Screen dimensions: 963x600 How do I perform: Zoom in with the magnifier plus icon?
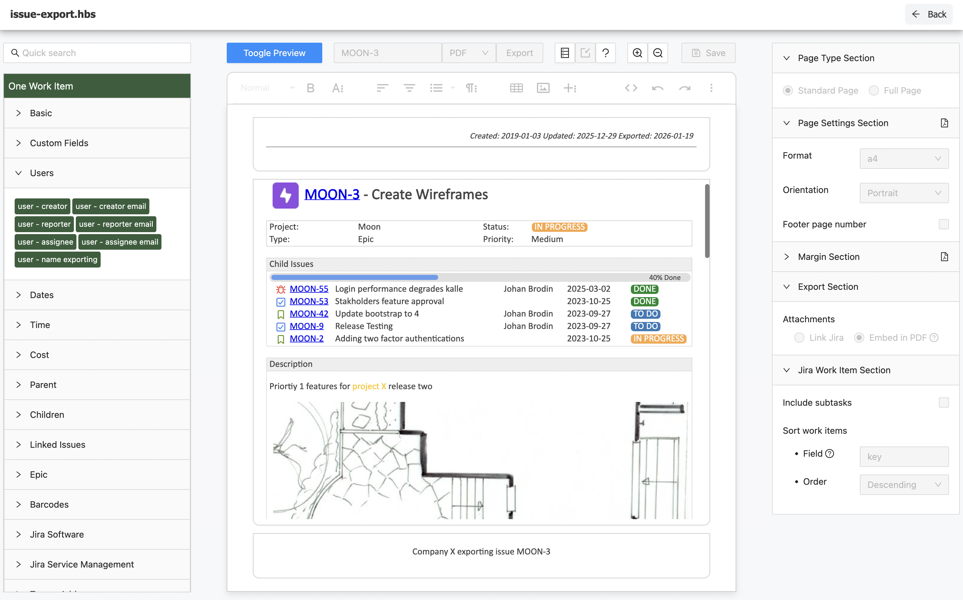point(637,53)
